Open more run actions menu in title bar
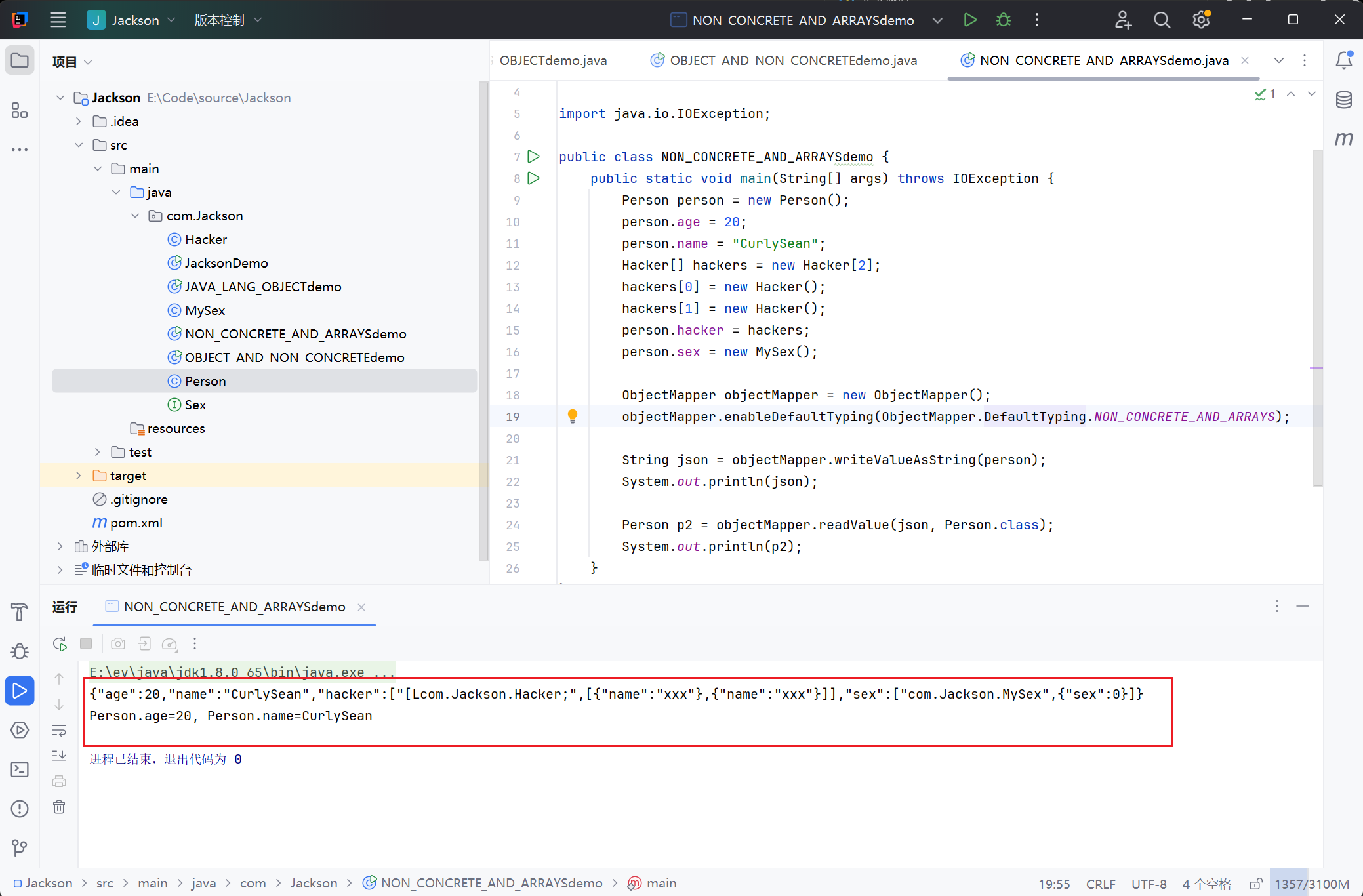 pyautogui.click(x=1037, y=20)
